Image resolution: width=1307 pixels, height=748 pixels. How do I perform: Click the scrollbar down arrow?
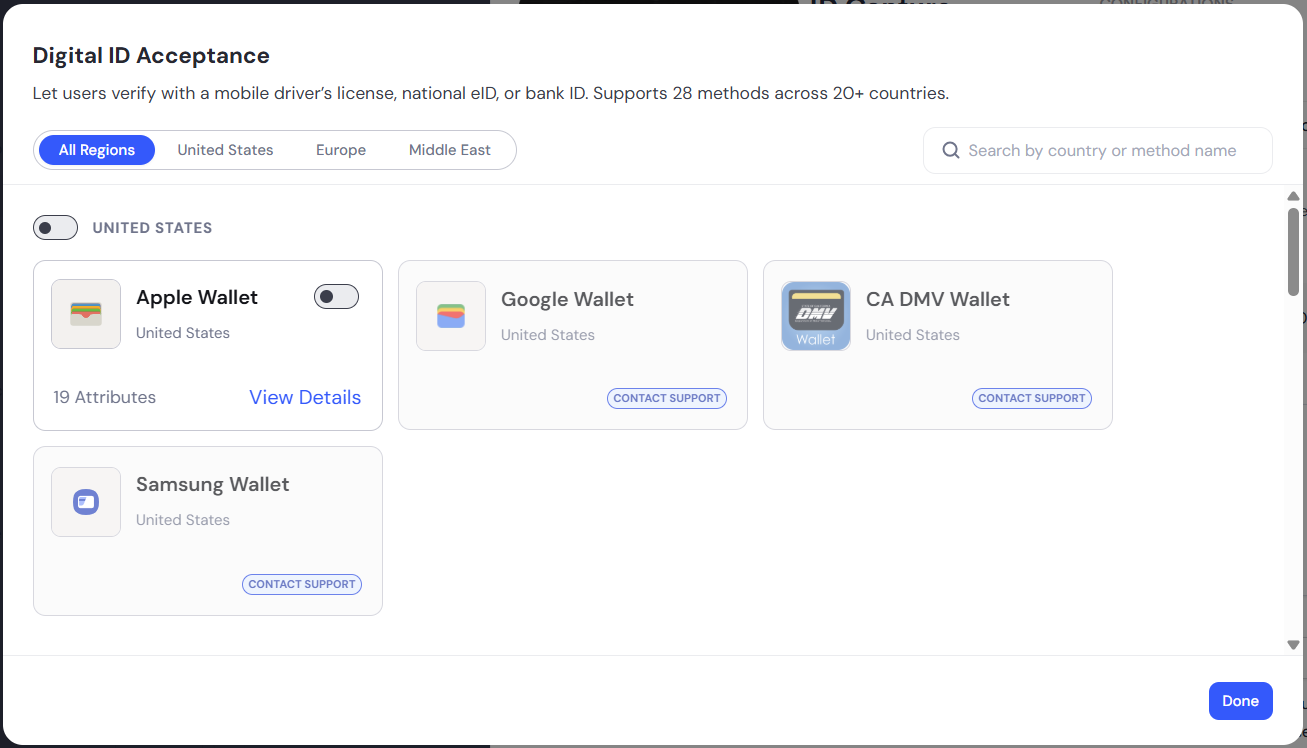[1293, 645]
